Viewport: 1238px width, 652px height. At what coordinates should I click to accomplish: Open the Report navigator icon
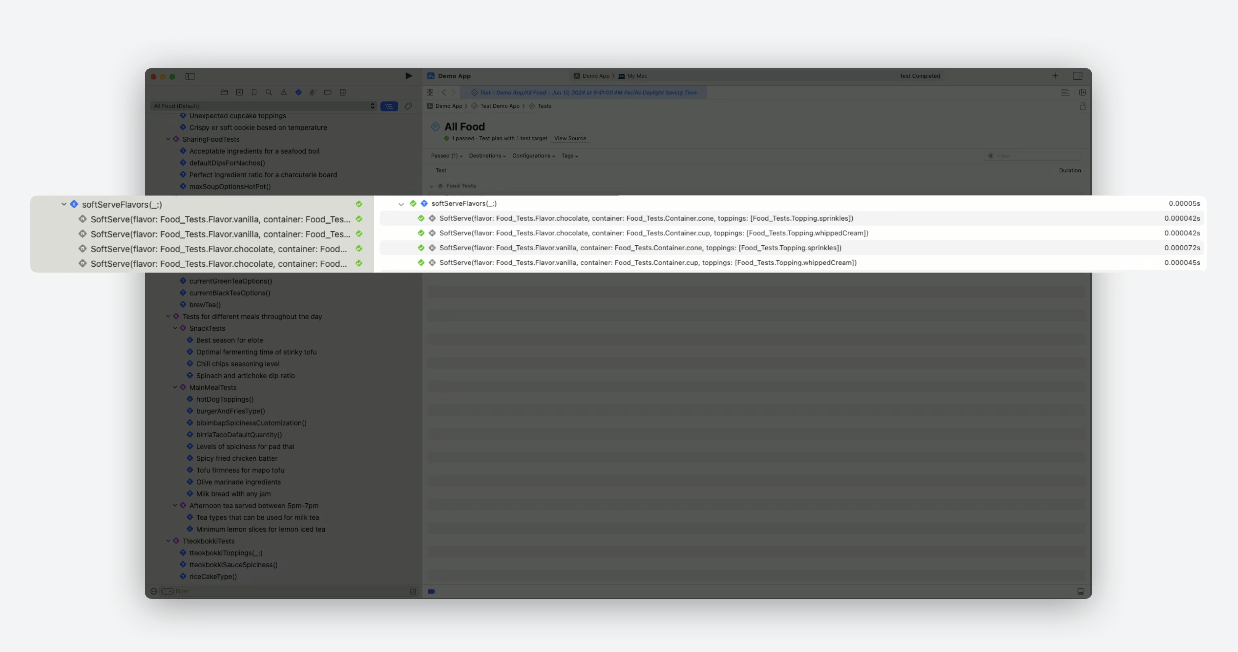(342, 92)
